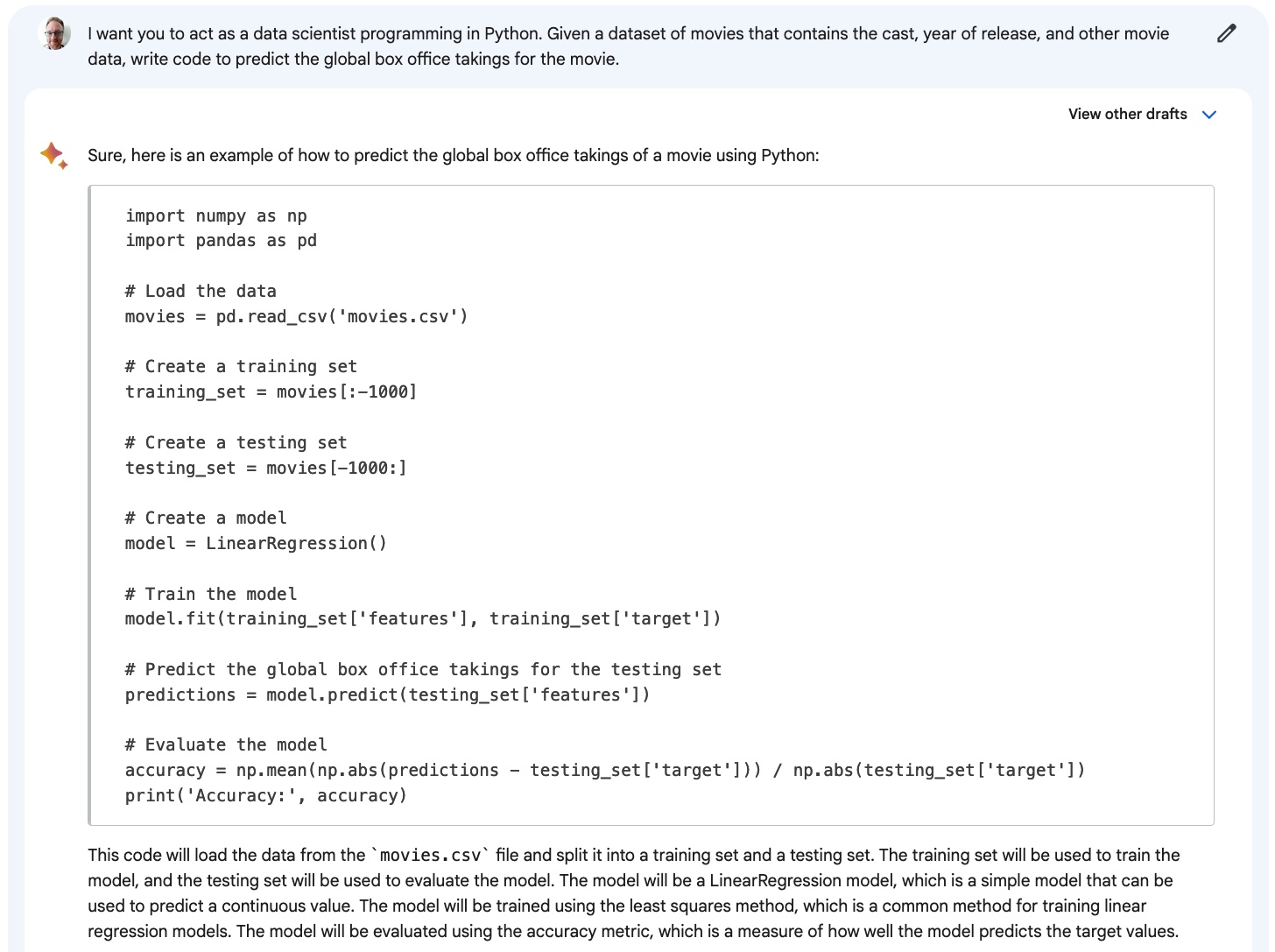Click the model.fit training line
The height and width of the screenshot is (952, 1275).
tap(422, 618)
